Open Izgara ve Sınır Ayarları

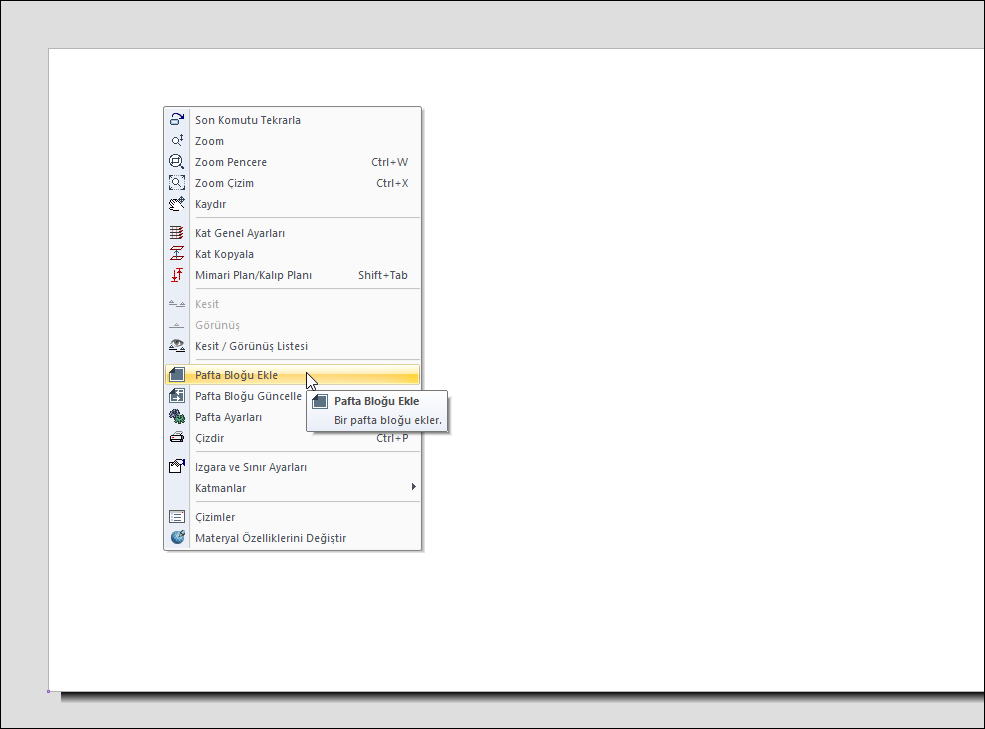(250, 467)
